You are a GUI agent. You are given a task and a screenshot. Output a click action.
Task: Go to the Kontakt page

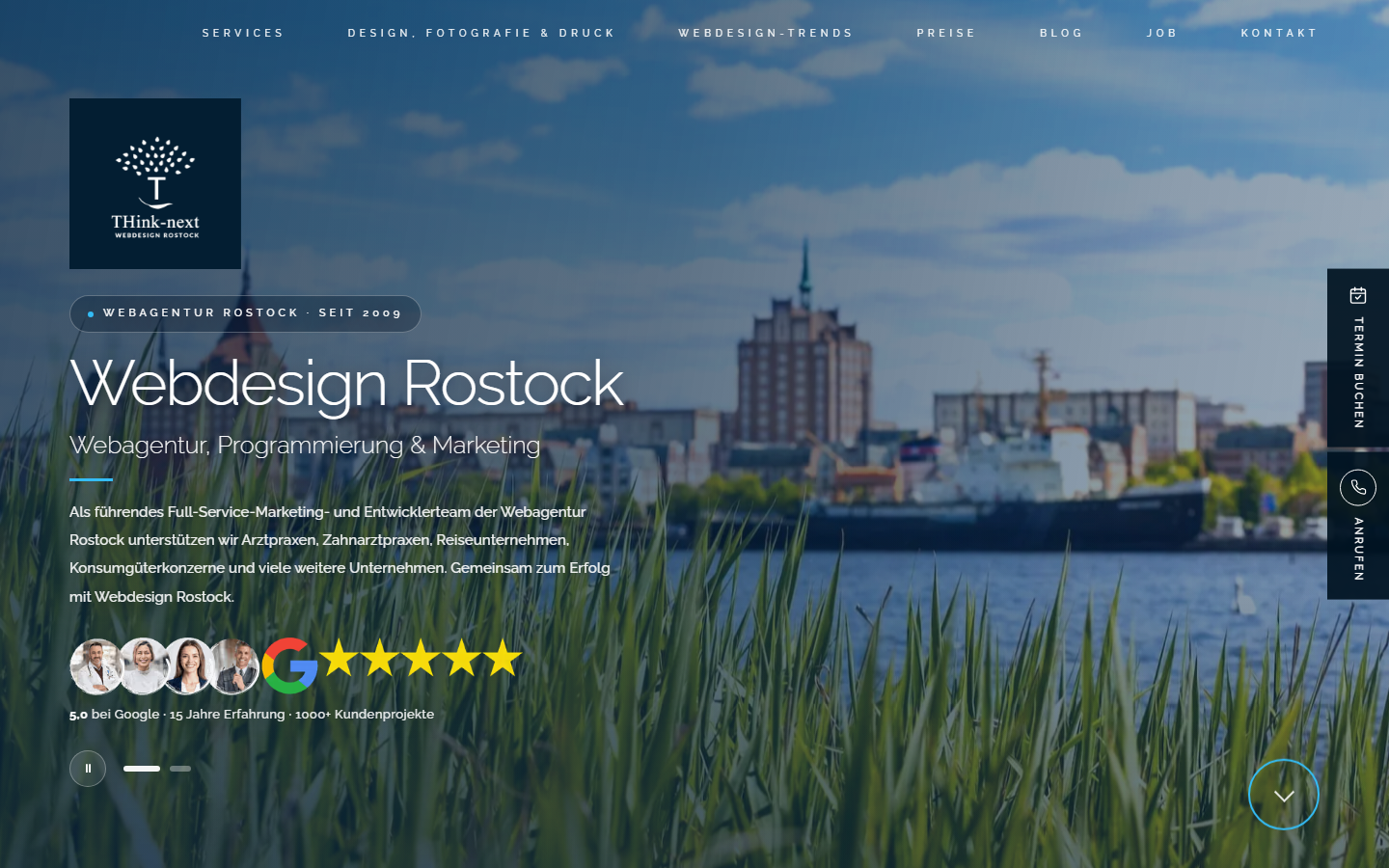pos(1279,33)
